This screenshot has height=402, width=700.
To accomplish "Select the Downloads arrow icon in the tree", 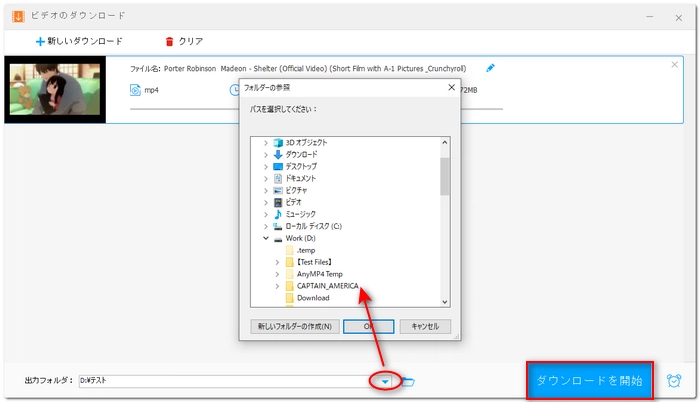I will (278, 155).
